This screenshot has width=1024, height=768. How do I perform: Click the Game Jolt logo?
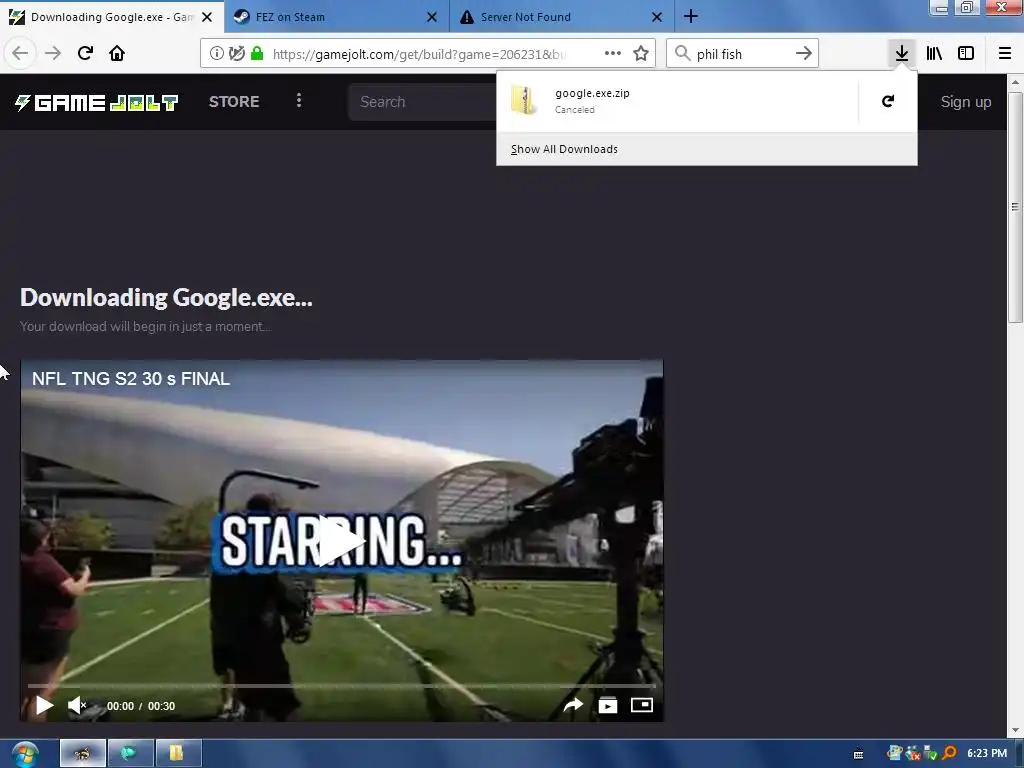(x=97, y=103)
